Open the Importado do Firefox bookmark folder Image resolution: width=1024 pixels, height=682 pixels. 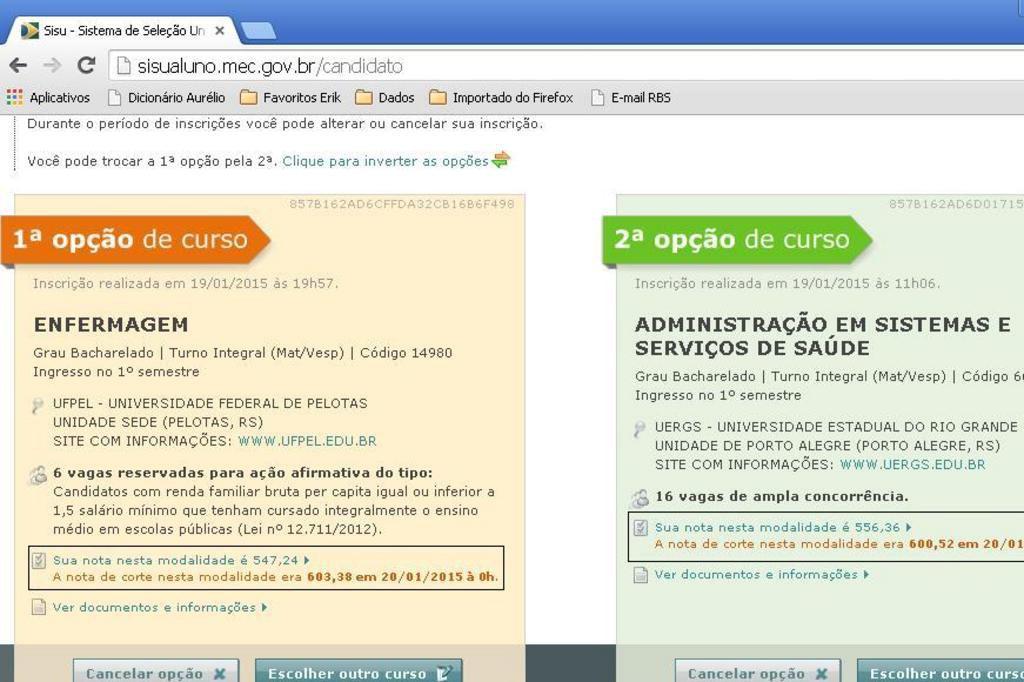tap(502, 97)
